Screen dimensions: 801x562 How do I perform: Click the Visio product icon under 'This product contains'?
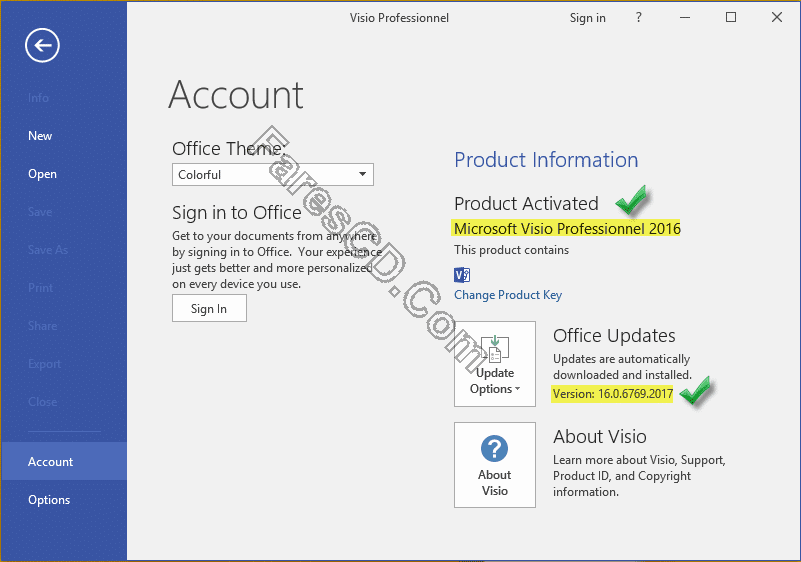click(x=462, y=275)
